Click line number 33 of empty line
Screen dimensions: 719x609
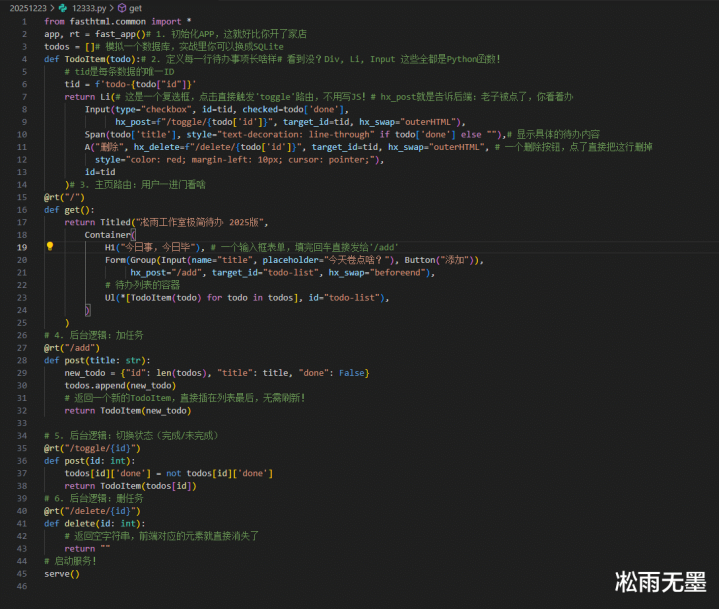22,423
